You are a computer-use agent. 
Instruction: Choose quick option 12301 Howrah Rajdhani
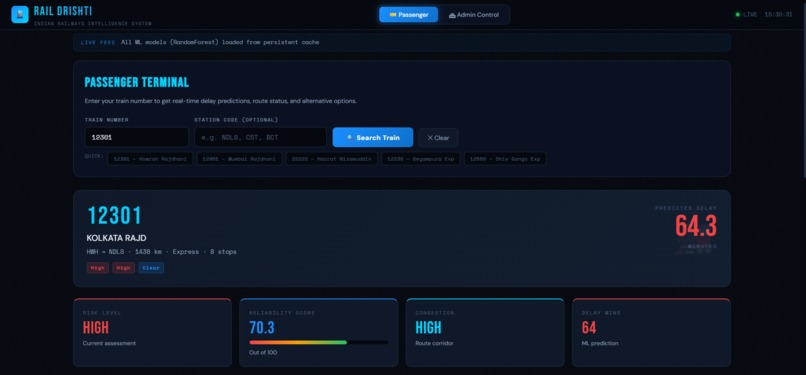tap(150, 159)
